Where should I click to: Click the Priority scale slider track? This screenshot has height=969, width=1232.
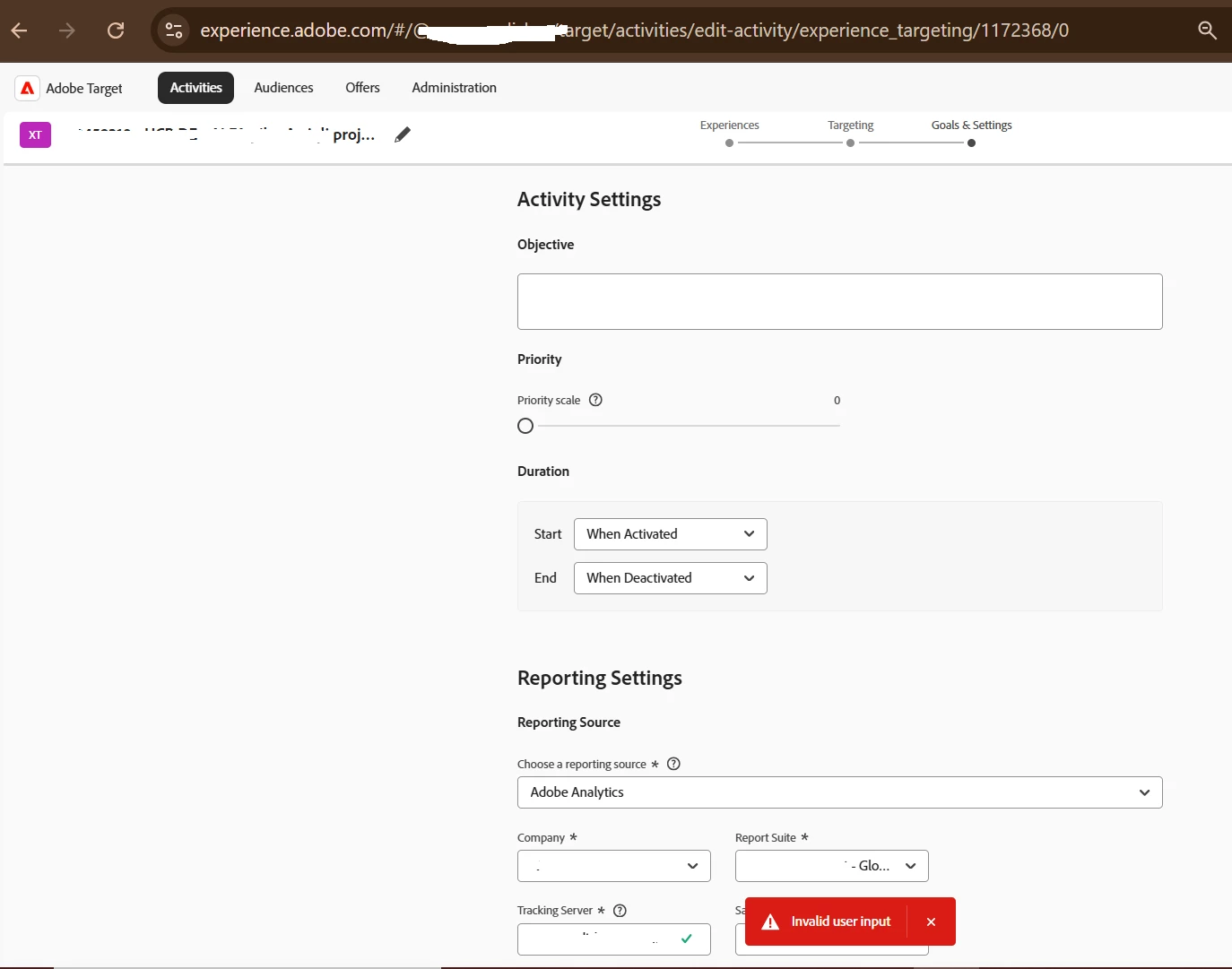pos(687,426)
